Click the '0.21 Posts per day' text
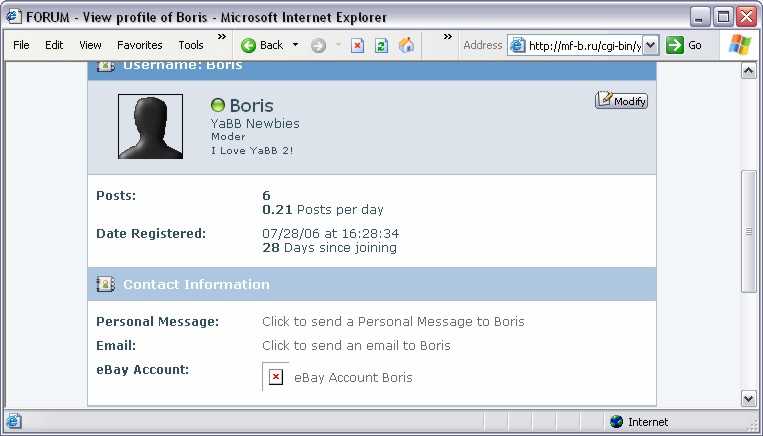Screen dimensions: 763x436 [323, 210]
